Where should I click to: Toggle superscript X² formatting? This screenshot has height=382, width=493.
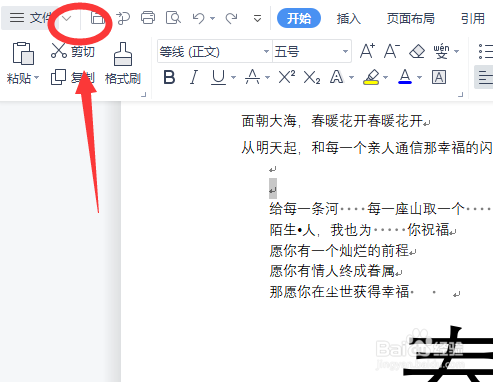pyautogui.click(x=287, y=77)
